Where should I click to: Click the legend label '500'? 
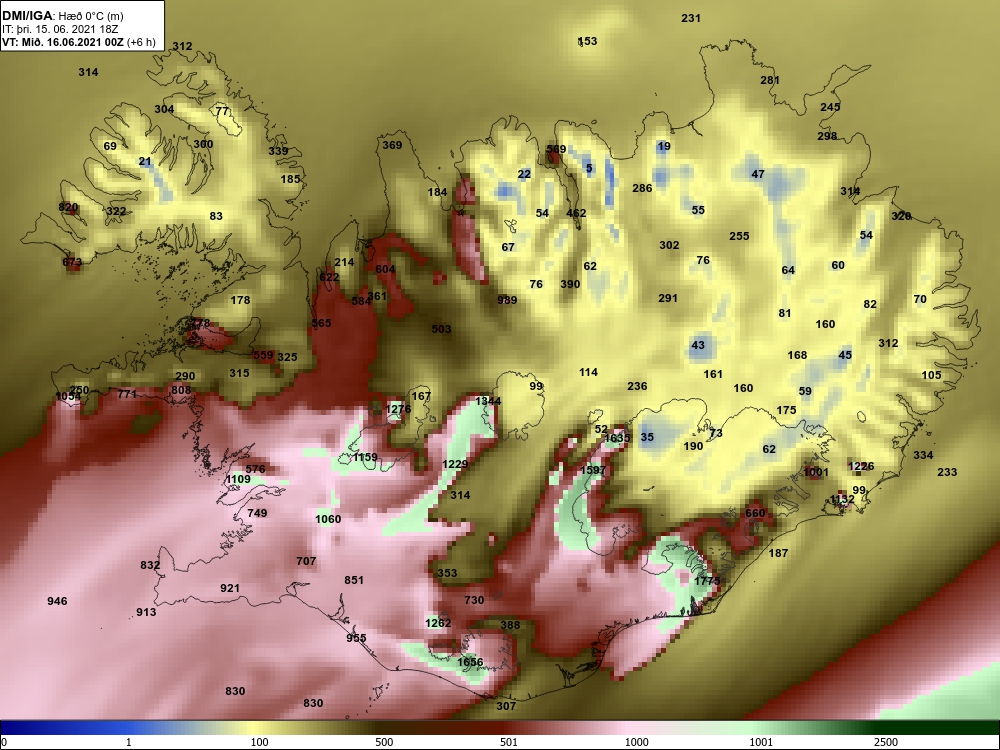pos(384,742)
